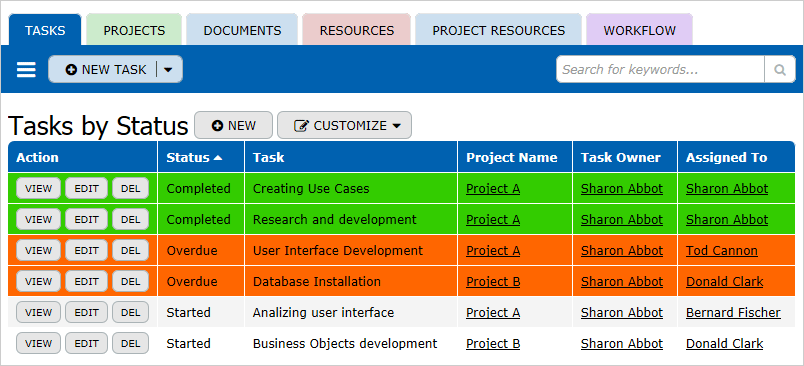Open the DOCUMENTS tab
Viewport: 804px width, 366px height.
[242, 30]
